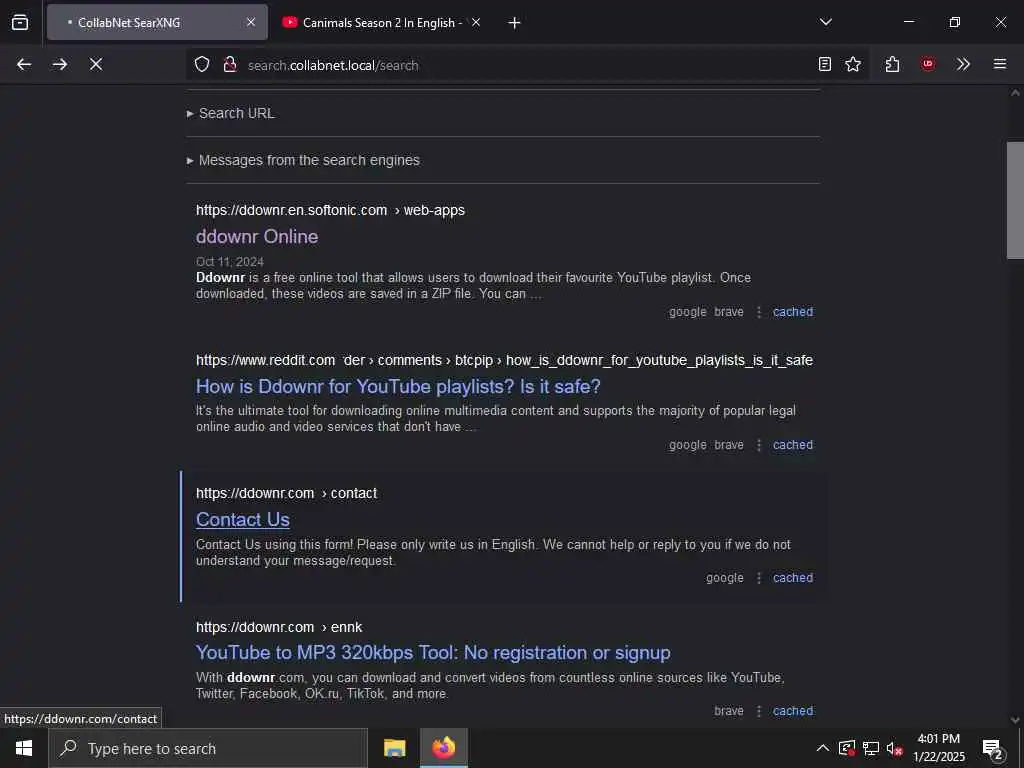The image size is (1024, 768).
Task: Open YouTube to MP3 320kbps Tool result
Action: (x=433, y=652)
